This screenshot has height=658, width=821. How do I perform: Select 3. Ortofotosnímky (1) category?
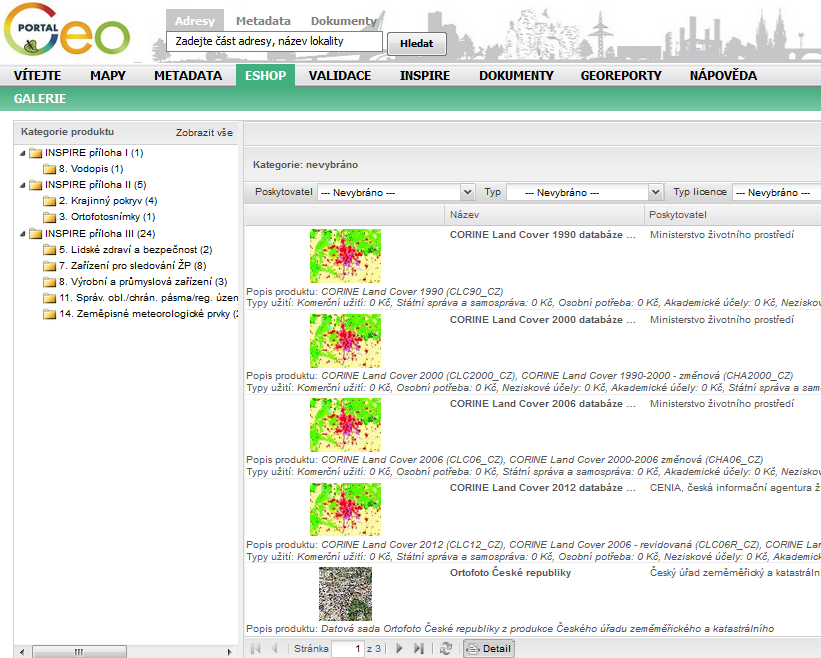point(107,217)
